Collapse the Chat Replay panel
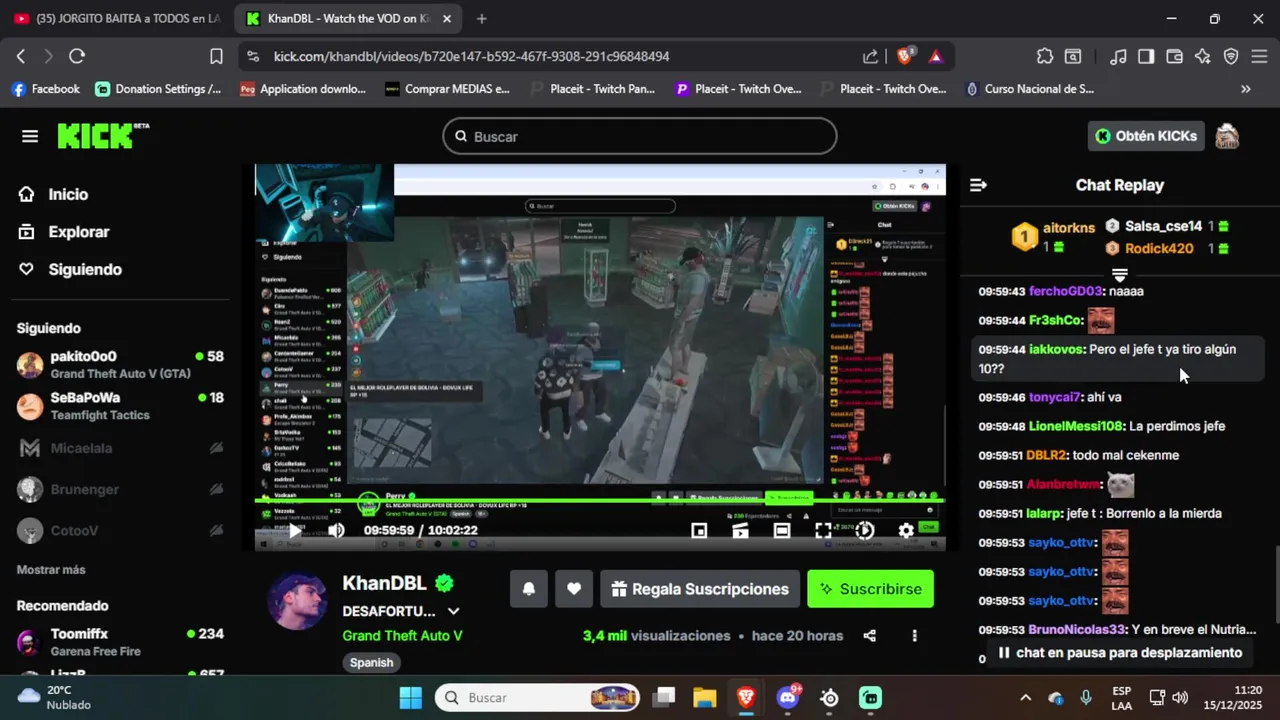Image resolution: width=1280 pixels, height=720 pixels. point(978,185)
